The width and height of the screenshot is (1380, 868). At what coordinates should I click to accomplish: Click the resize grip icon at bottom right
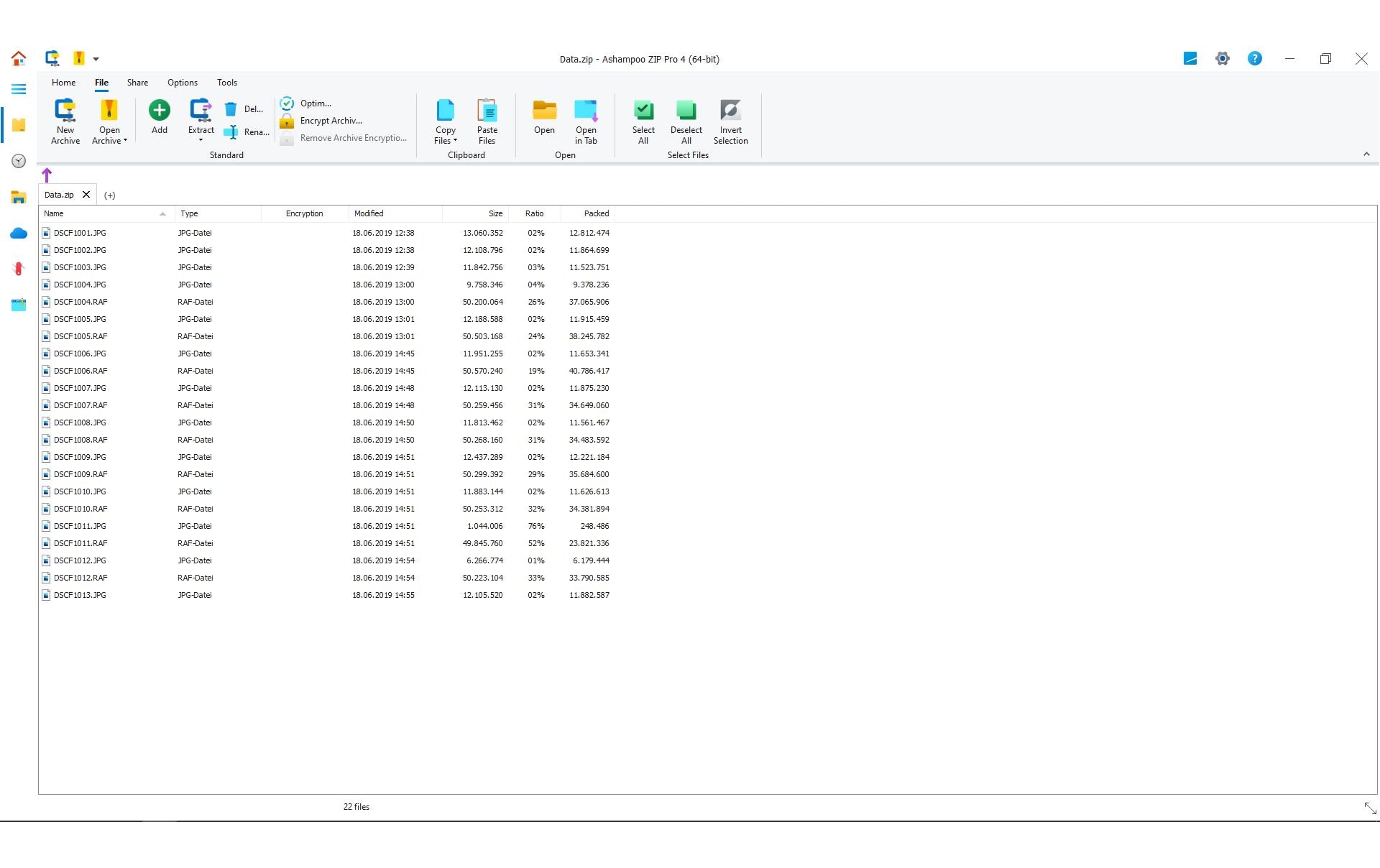1370,808
